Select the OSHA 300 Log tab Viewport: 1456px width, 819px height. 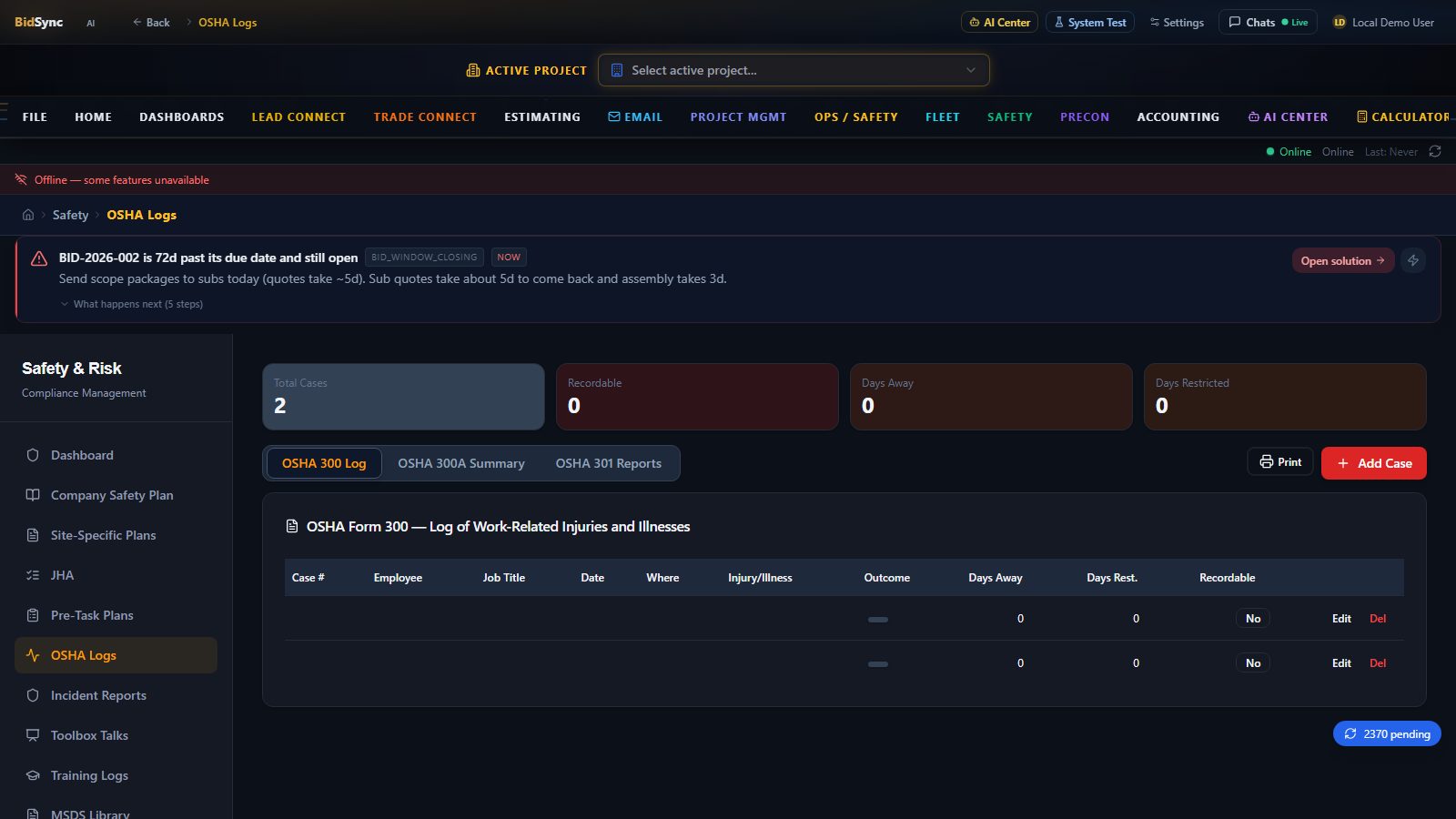click(324, 463)
